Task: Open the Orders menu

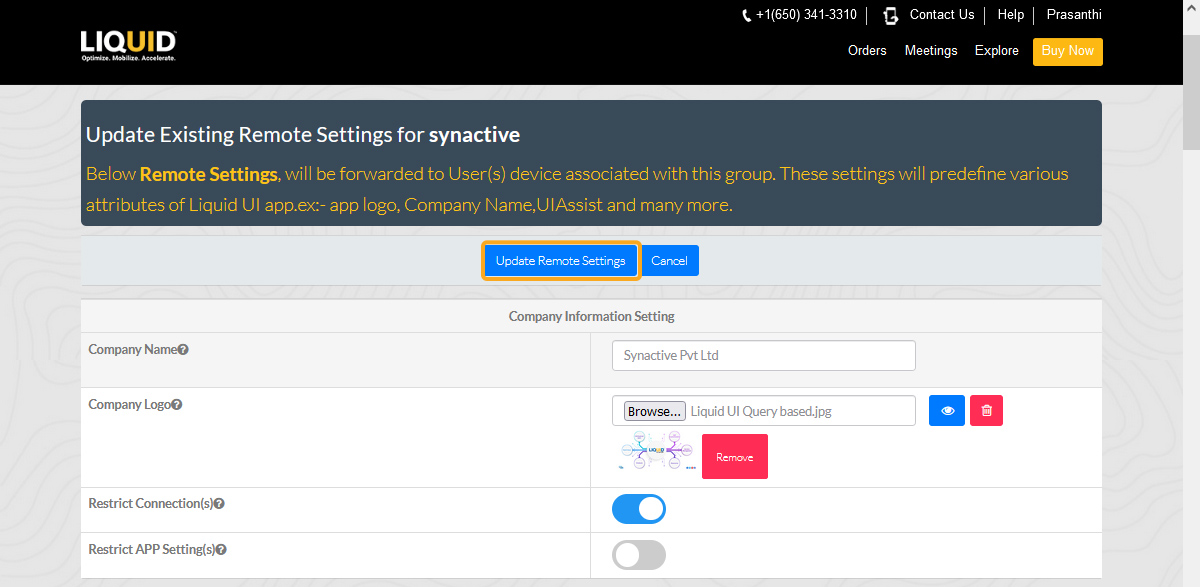Action: point(867,51)
